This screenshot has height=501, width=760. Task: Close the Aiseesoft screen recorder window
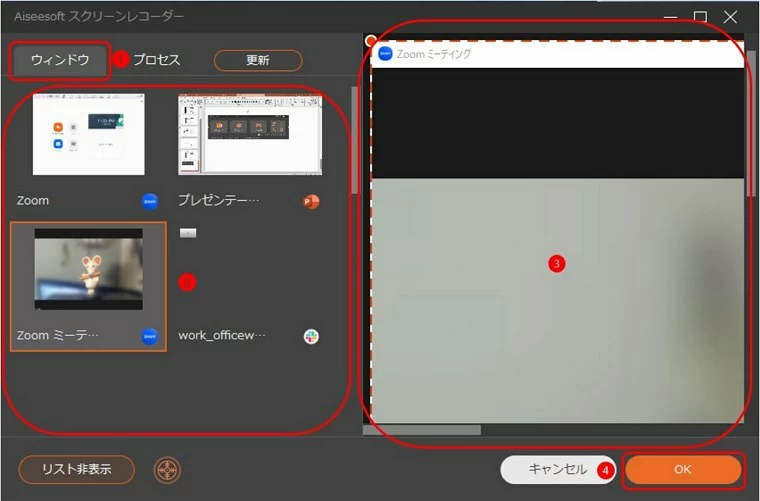tap(730, 17)
